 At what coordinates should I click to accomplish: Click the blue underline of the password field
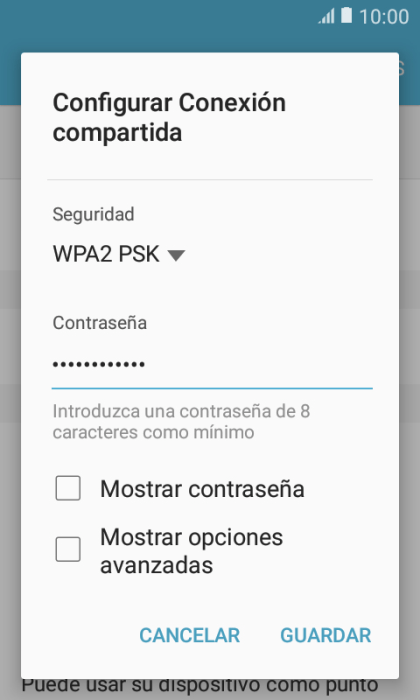click(212, 388)
